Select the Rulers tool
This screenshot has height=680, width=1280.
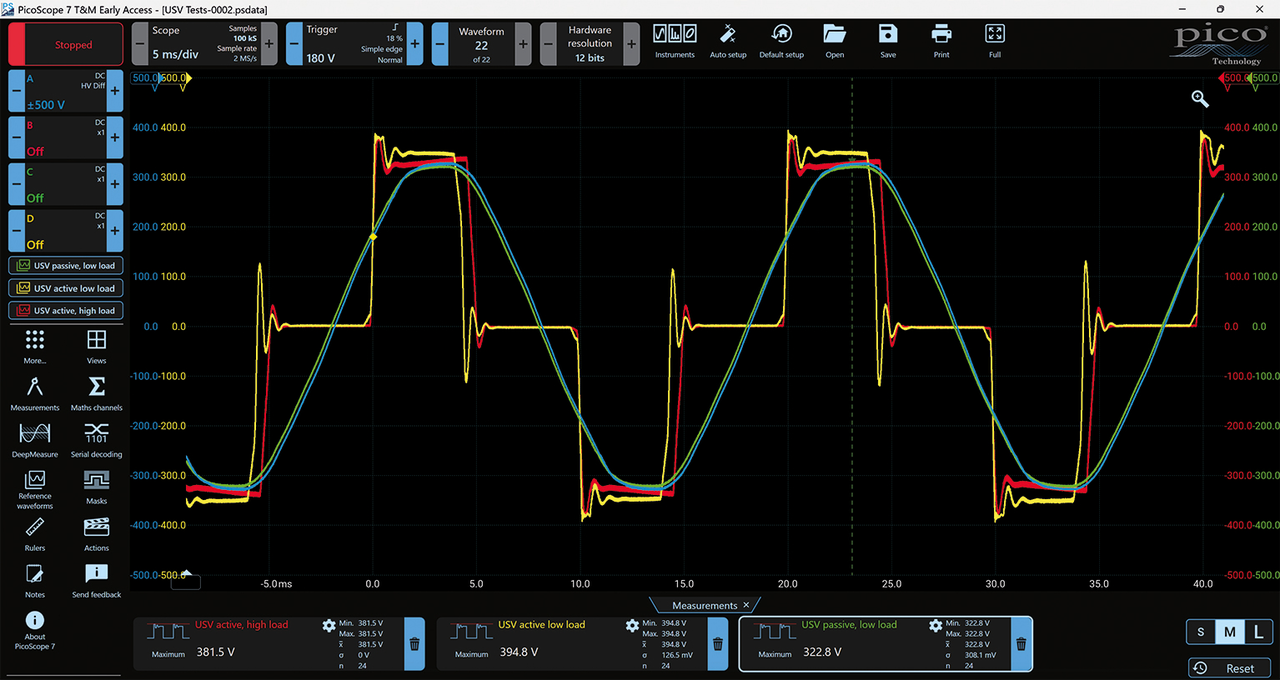pos(35,534)
